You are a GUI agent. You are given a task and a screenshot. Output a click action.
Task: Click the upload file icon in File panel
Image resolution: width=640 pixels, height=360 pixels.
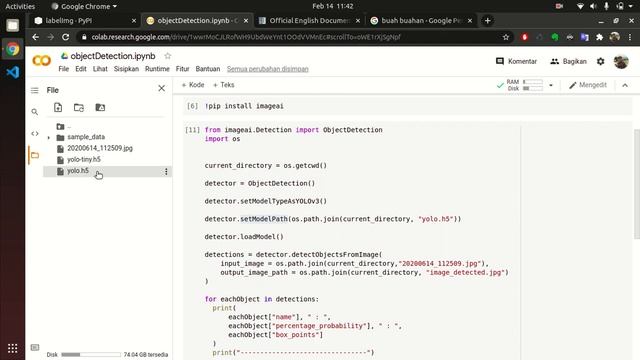click(x=58, y=107)
